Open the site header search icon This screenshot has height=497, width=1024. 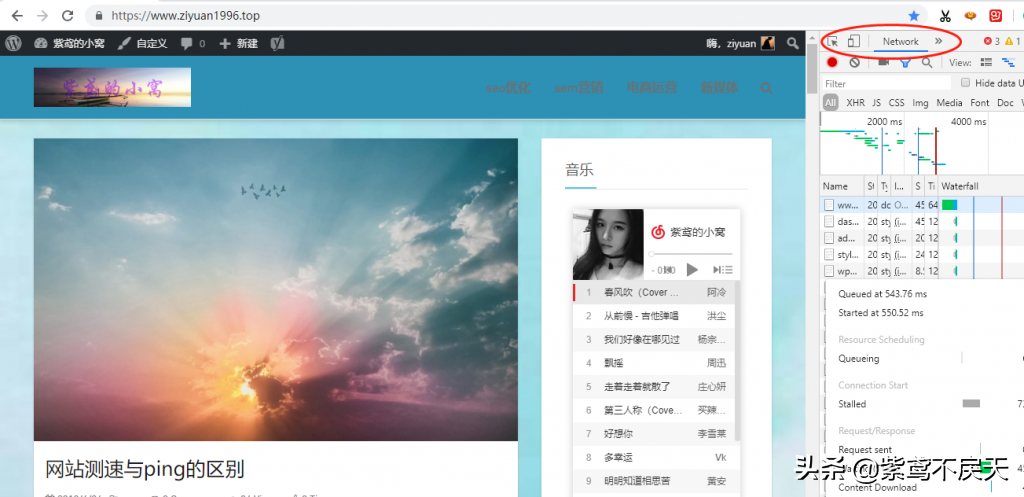(x=766, y=88)
